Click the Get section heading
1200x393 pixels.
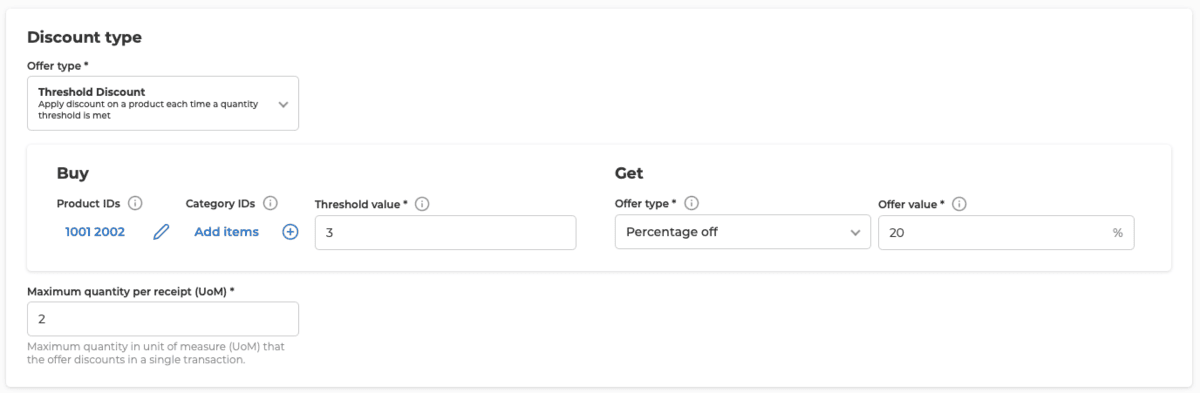pyautogui.click(x=629, y=172)
